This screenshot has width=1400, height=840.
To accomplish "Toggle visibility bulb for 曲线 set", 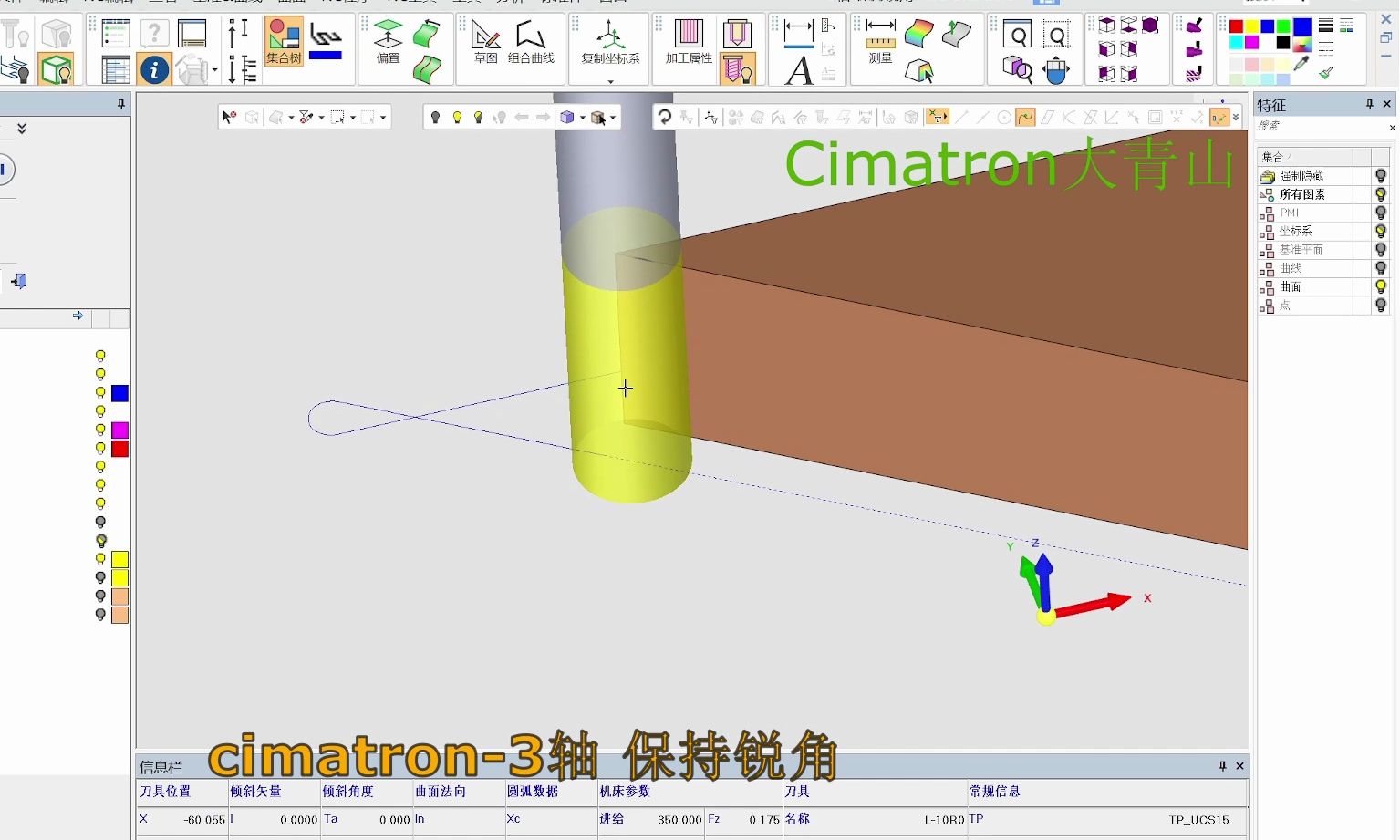I will (x=1381, y=268).
